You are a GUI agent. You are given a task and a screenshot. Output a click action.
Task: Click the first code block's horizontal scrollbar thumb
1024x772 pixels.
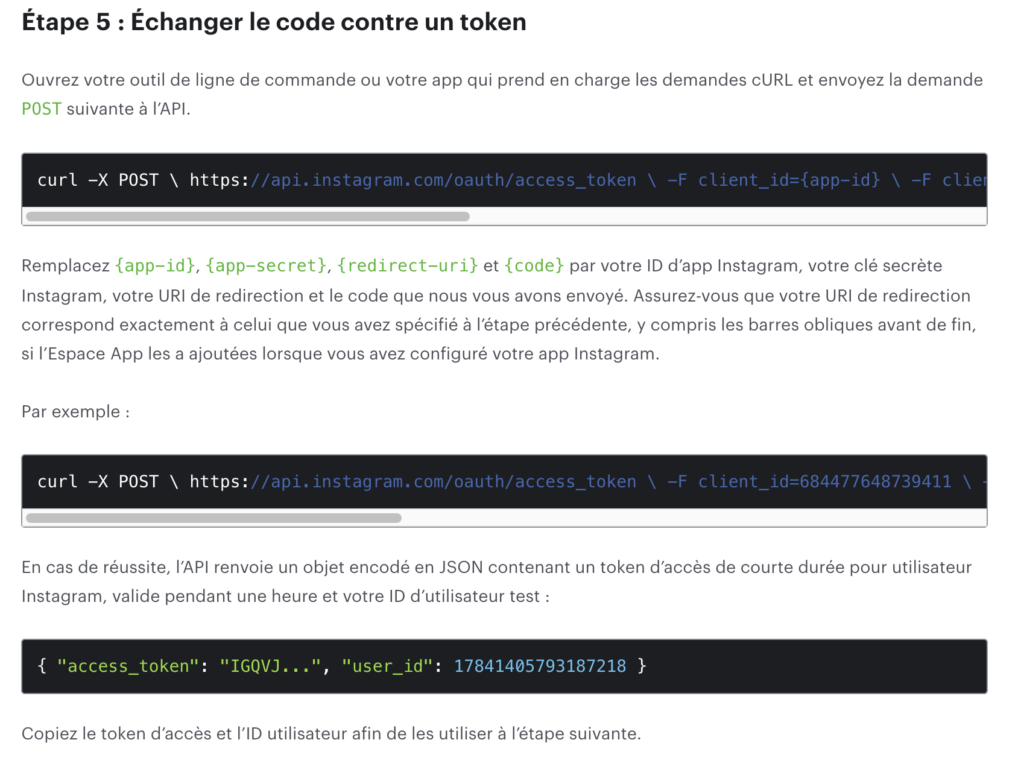point(248,216)
